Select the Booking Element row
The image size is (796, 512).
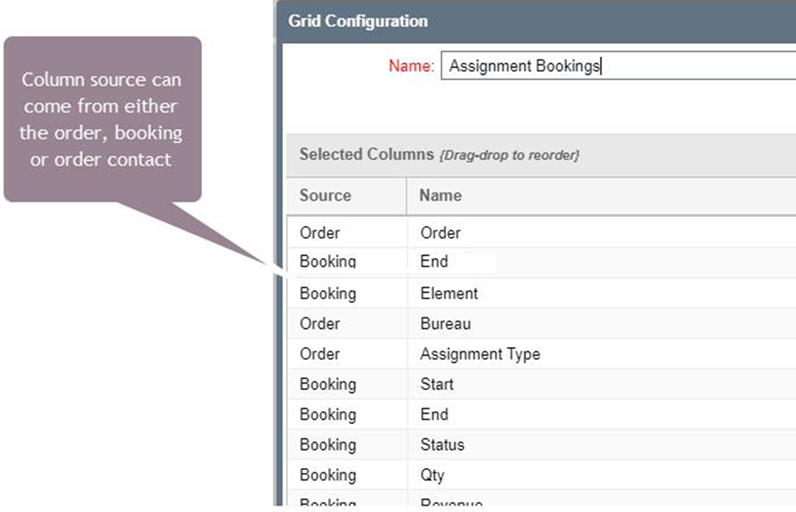click(x=542, y=293)
